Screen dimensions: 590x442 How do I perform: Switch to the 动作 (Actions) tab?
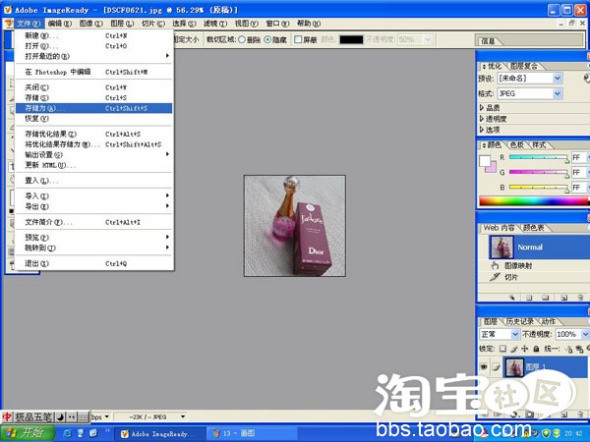(x=549, y=322)
